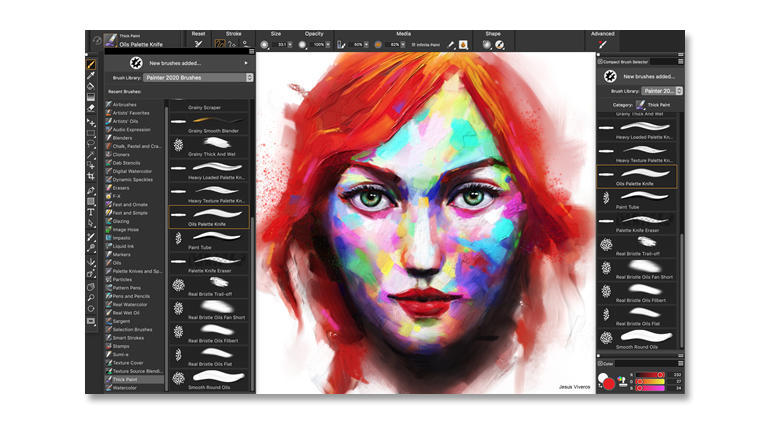Open the Opacity value dropdown arrow
770x433 pixels.
328,45
